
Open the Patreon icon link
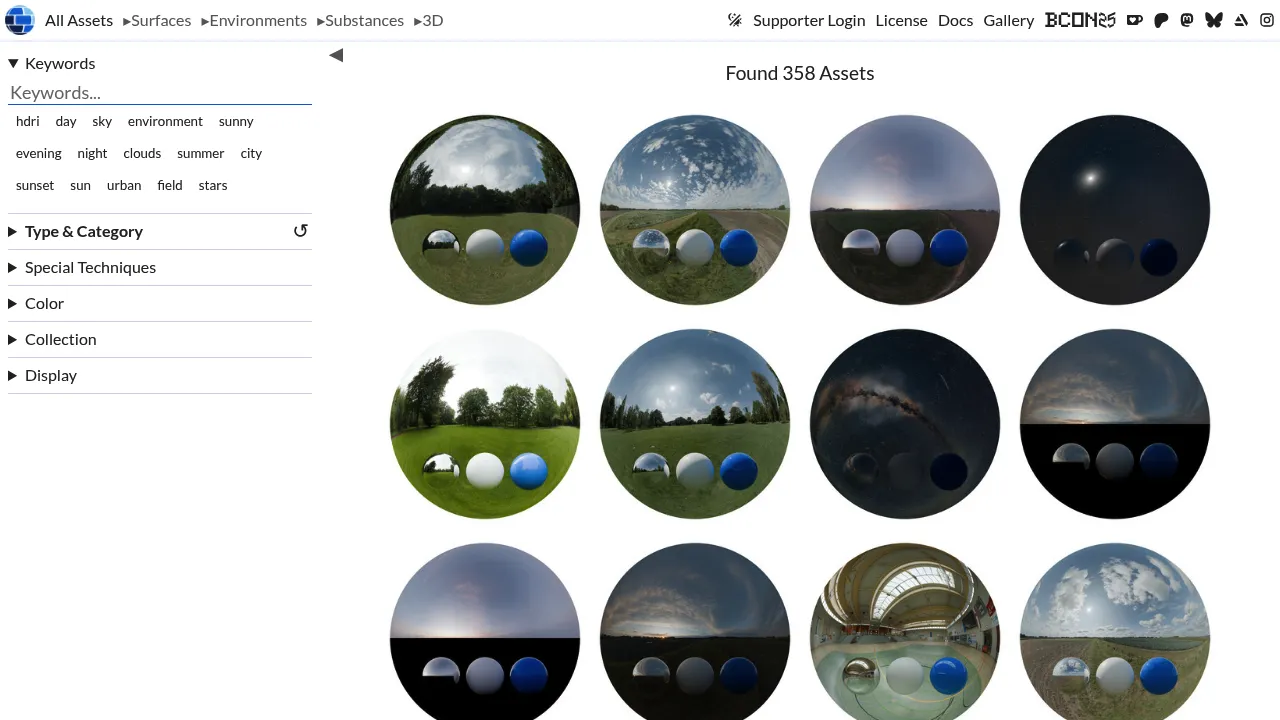(1161, 20)
